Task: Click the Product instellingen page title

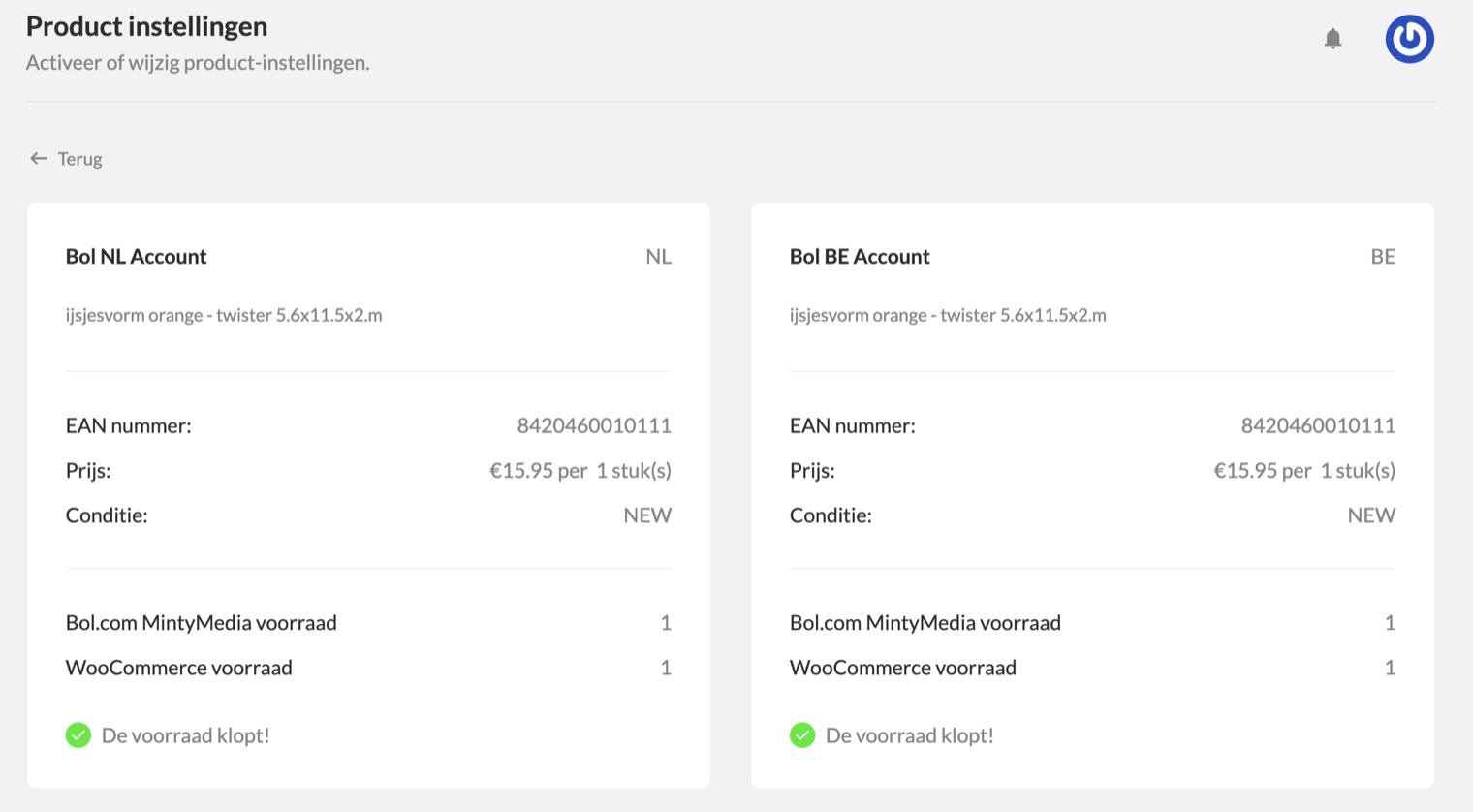Action: click(x=146, y=26)
